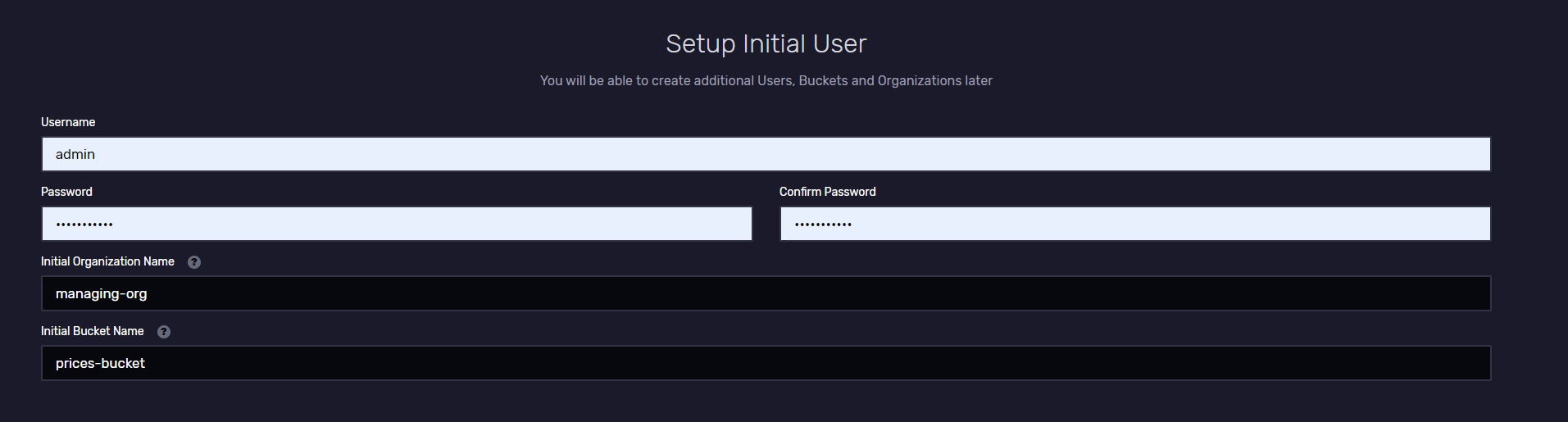Place cursor on "managing-org" text
Screen dimensions: 1568x422
pos(101,293)
